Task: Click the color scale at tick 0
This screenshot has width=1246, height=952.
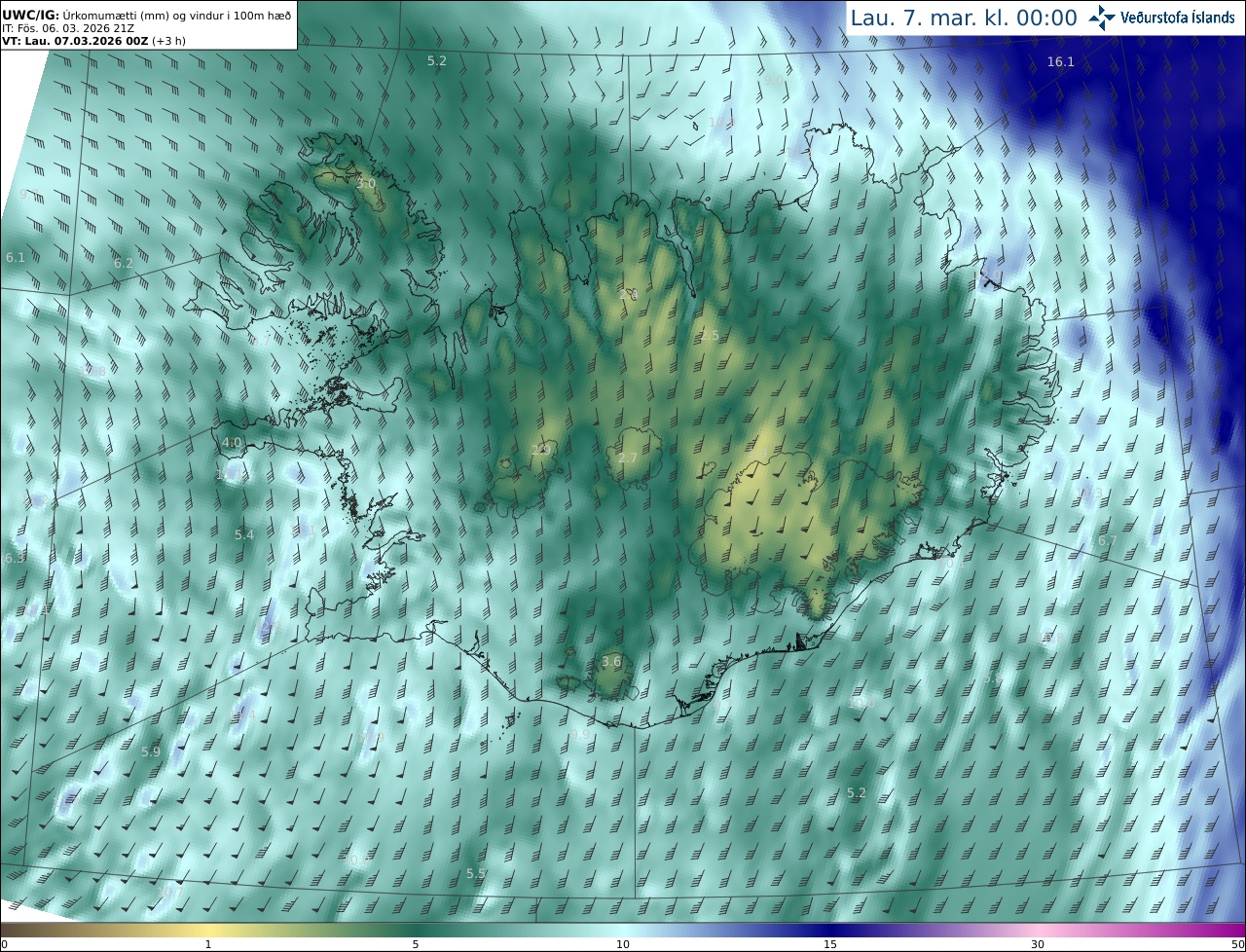Action: [4, 944]
